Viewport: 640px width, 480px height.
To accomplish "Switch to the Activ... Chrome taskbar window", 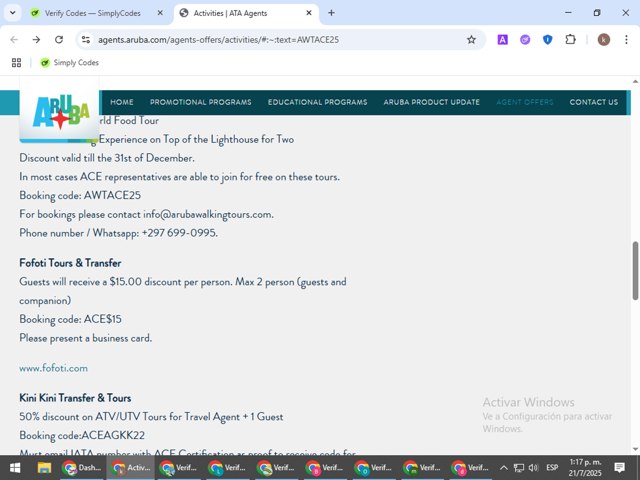I will point(131,468).
